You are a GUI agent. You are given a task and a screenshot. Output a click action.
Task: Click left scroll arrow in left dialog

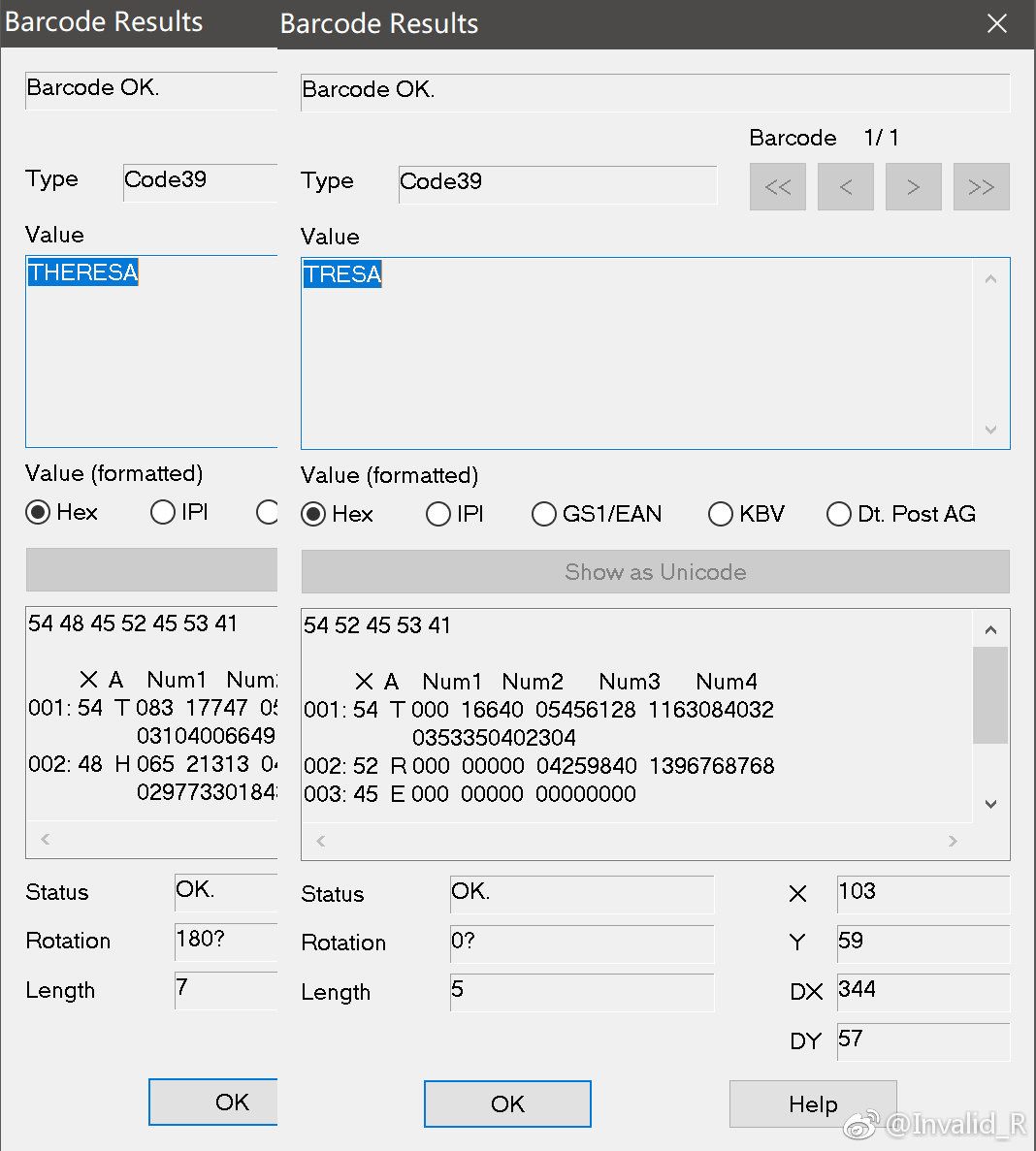[x=46, y=839]
